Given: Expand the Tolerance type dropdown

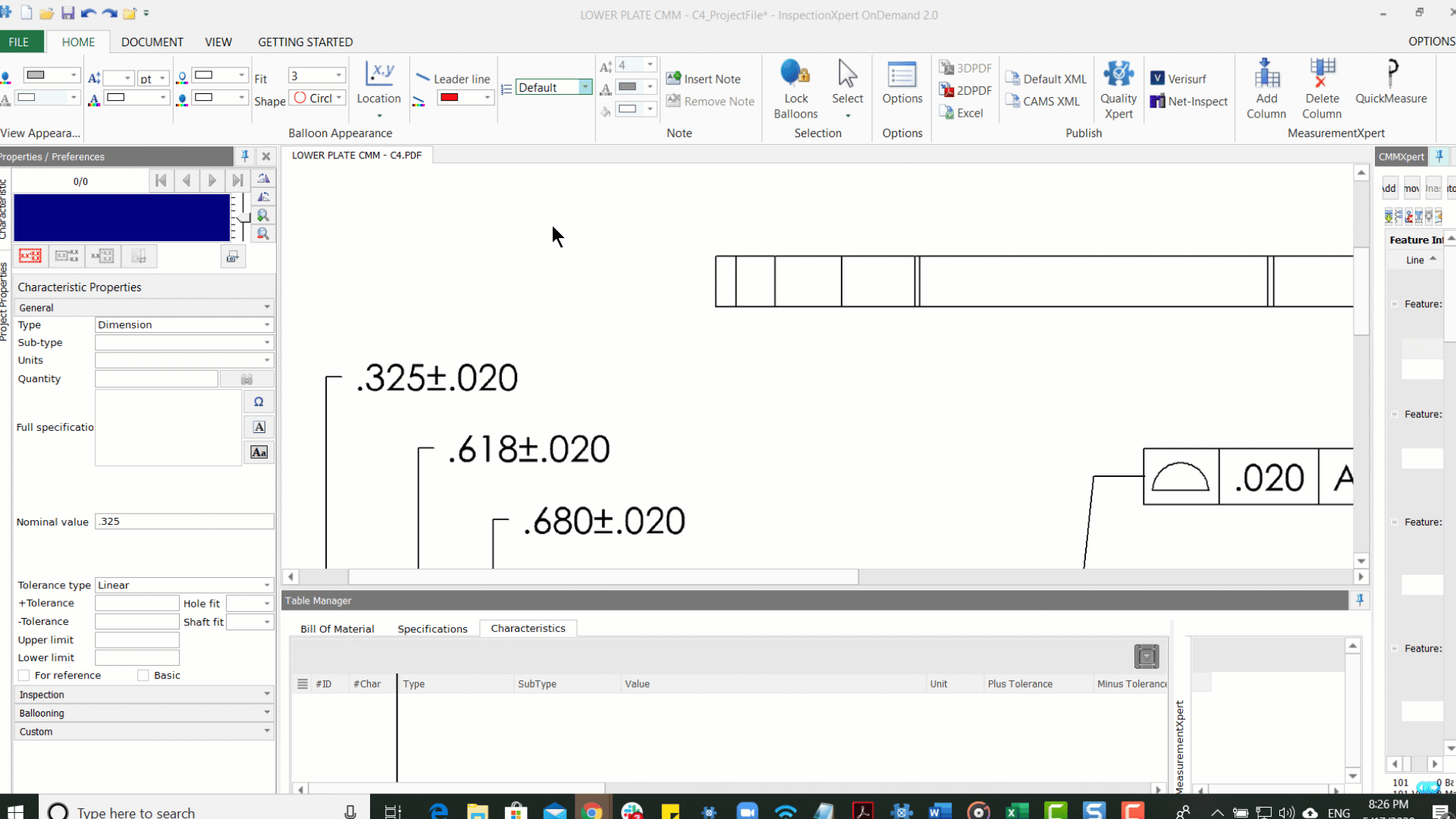Looking at the screenshot, I should pyautogui.click(x=267, y=585).
